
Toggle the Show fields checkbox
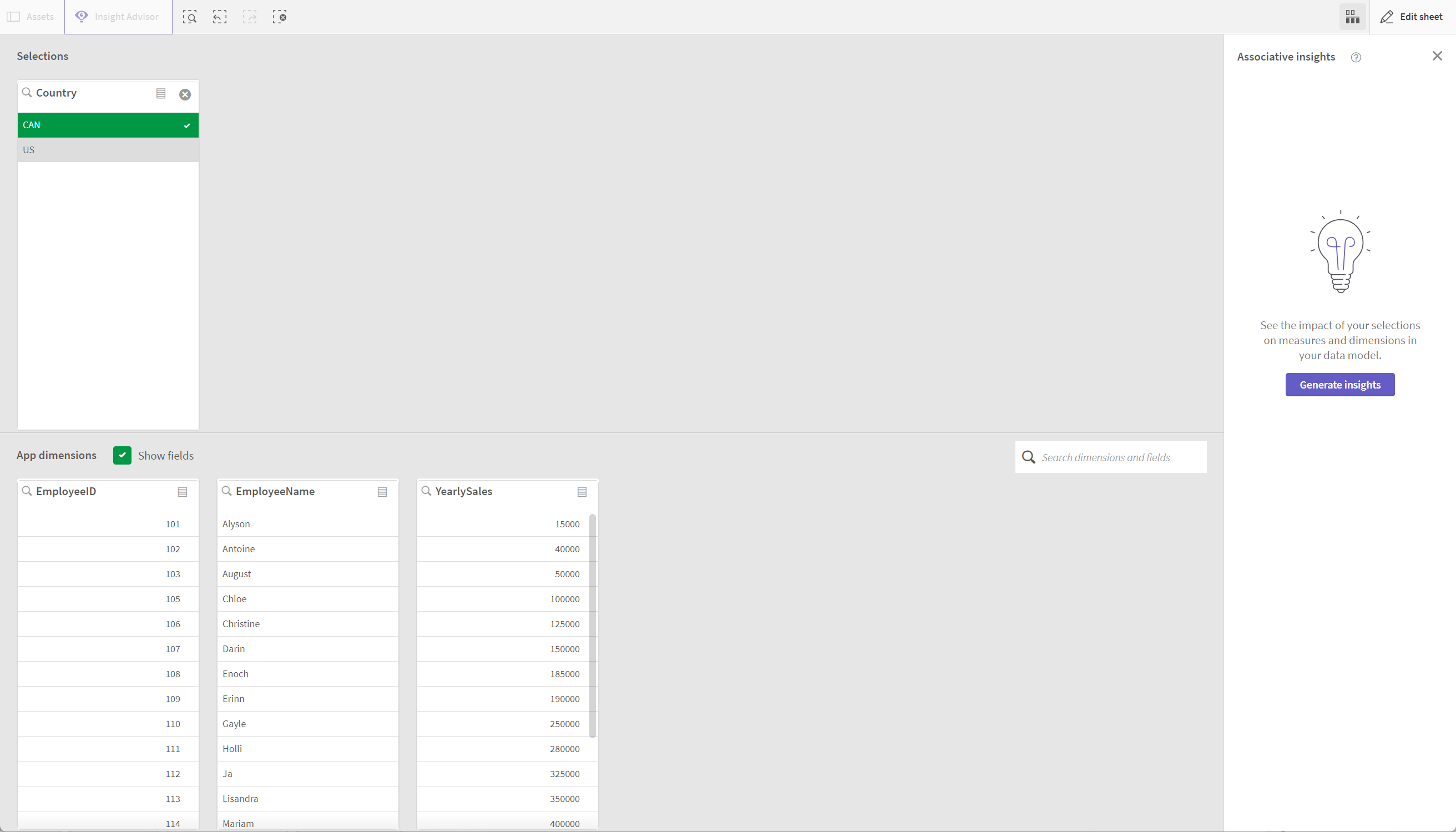pyautogui.click(x=121, y=454)
